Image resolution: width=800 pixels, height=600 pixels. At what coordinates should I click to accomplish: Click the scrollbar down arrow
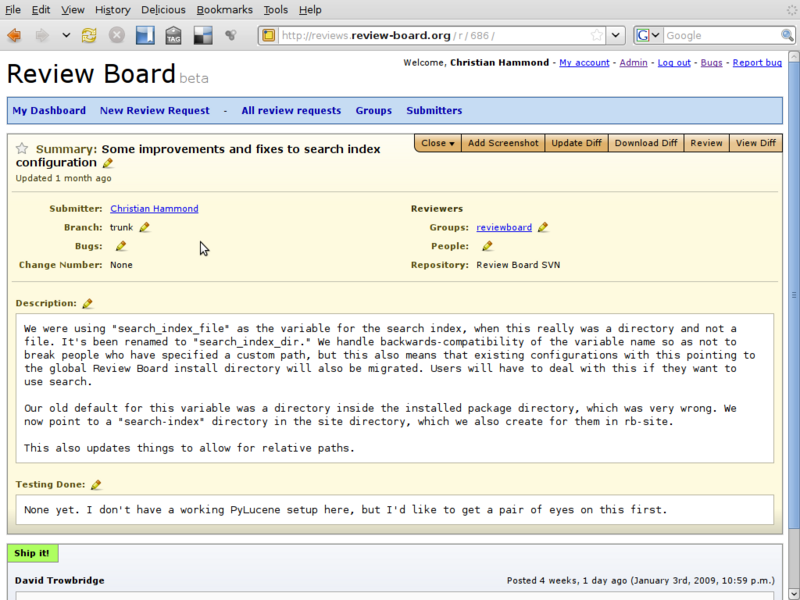(x=794, y=593)
